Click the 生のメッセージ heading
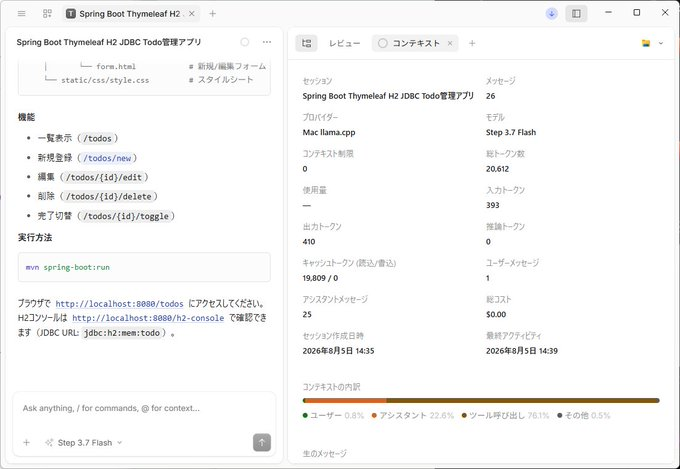 click(324, 453)
